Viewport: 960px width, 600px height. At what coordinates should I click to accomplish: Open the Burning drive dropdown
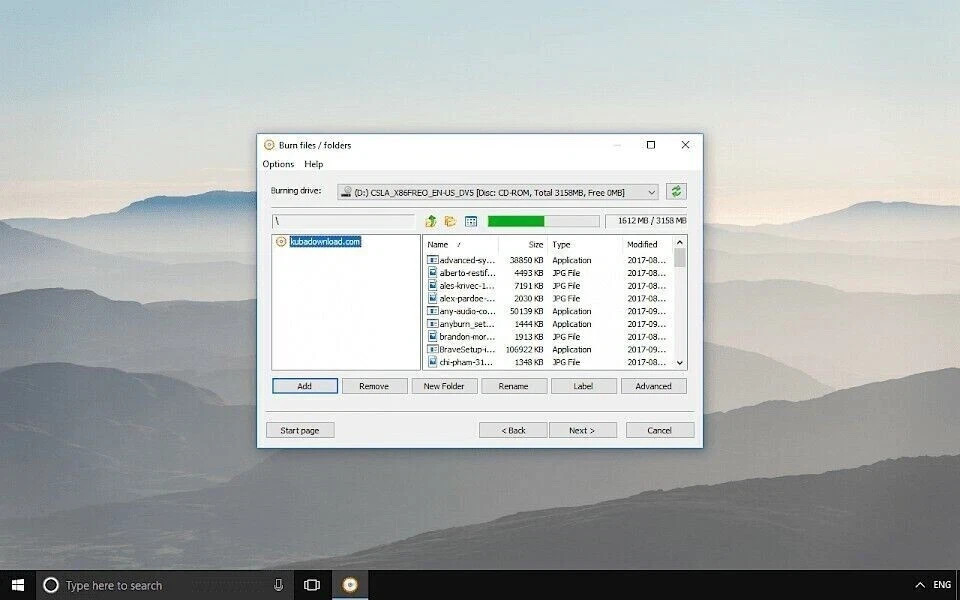(651, 191)
